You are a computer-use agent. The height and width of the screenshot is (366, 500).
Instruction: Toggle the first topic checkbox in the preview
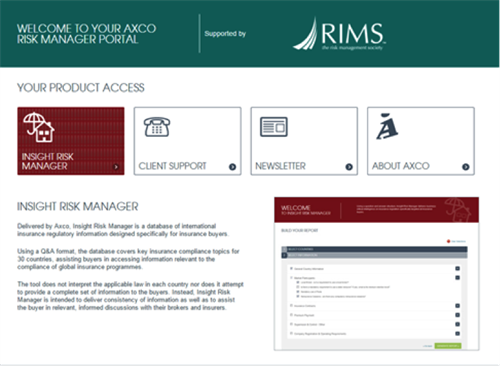point(291,268)
